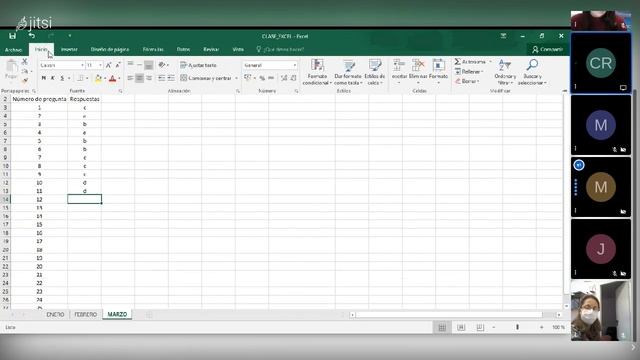
Task: Toggle Underline formatting (S)
Action: [62, 78]
